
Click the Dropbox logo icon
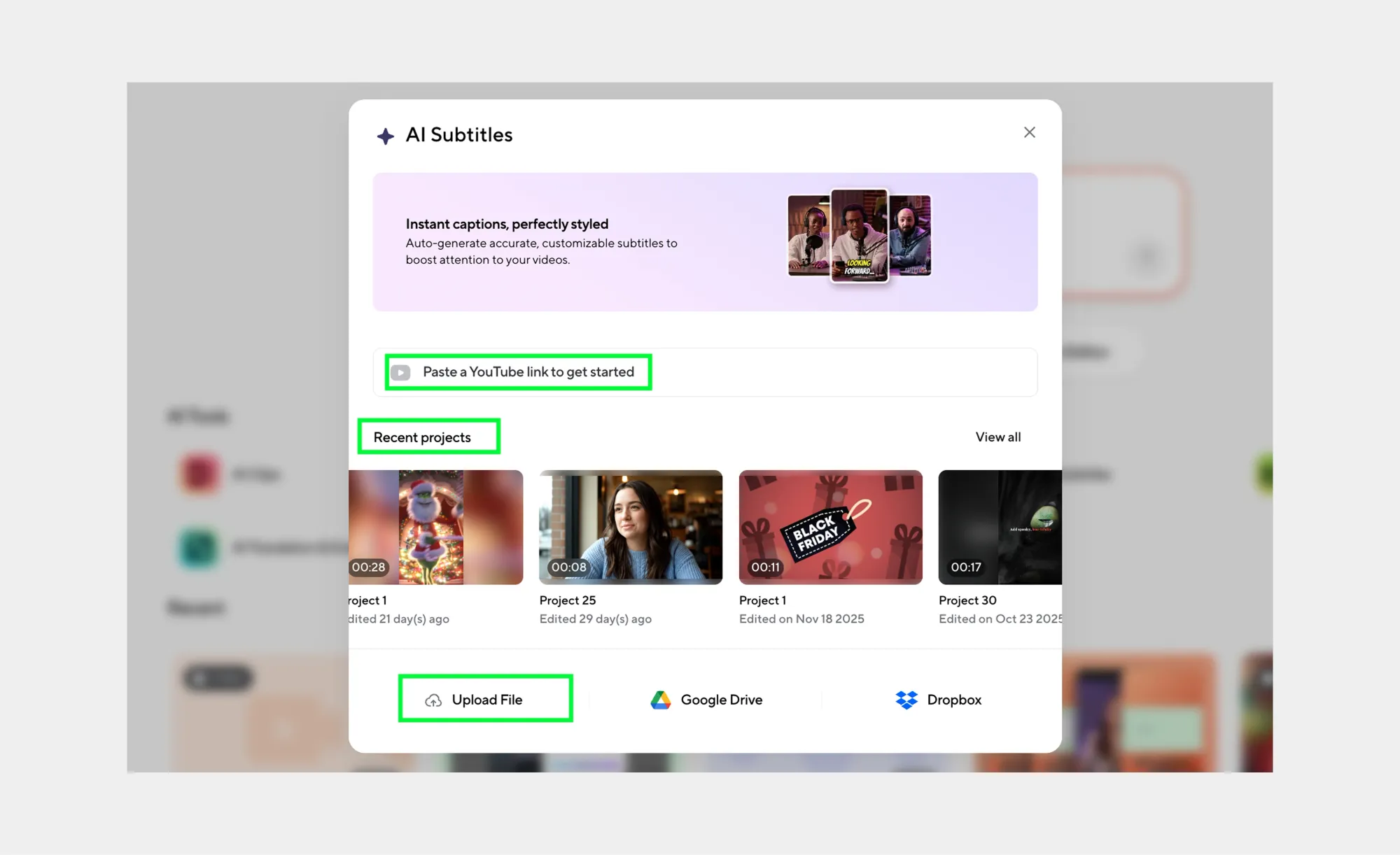coord(906,700)
